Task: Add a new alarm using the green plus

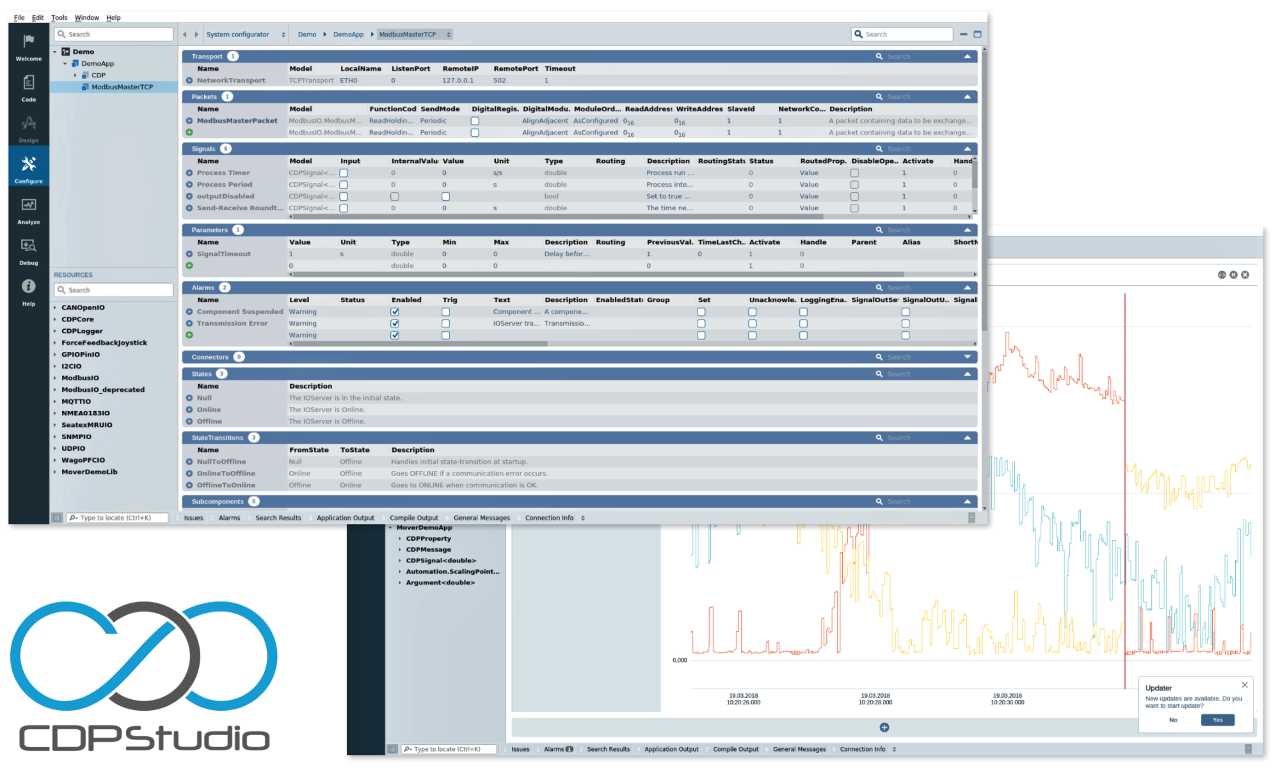Action: (x=187, y=334)
